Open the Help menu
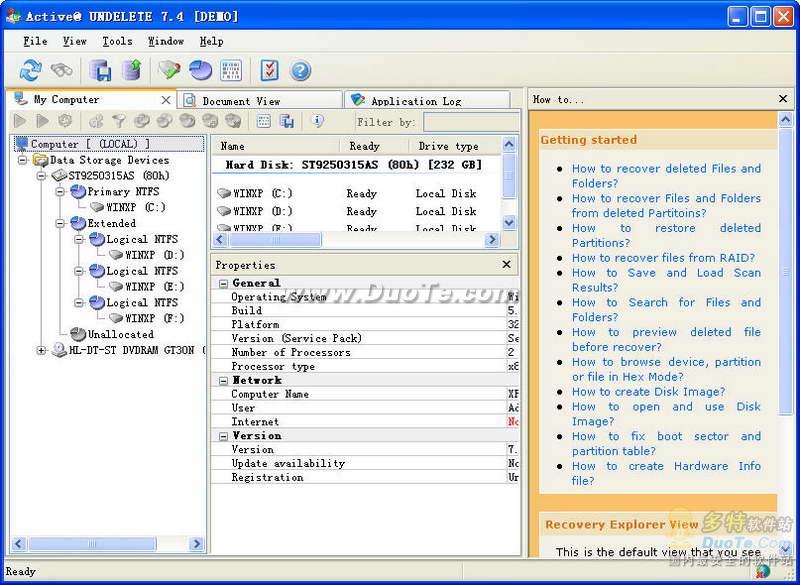800x585 pixels. coord(211,41)
